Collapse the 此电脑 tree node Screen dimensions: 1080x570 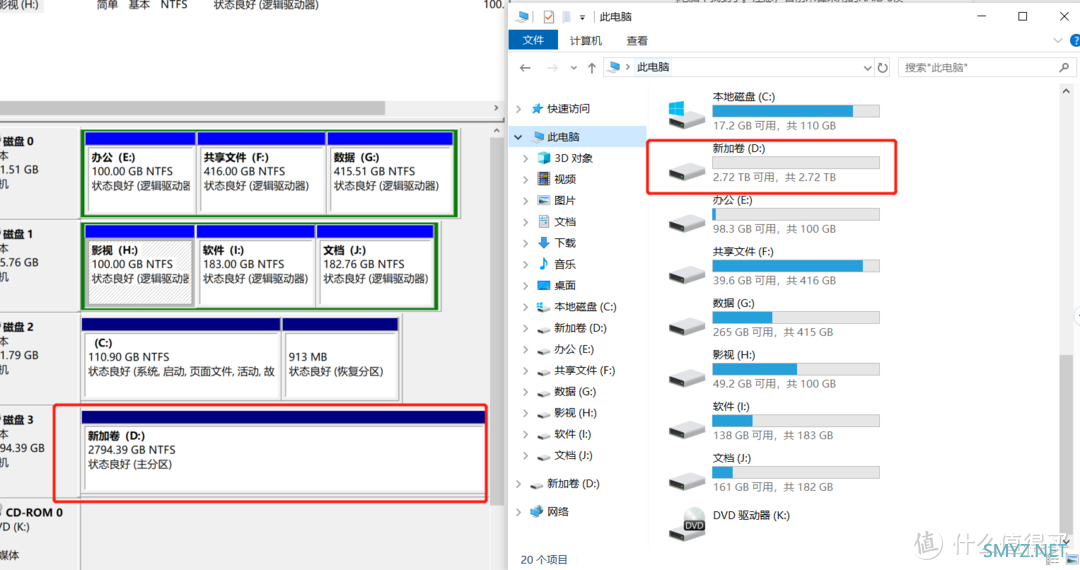coord(518,137)
